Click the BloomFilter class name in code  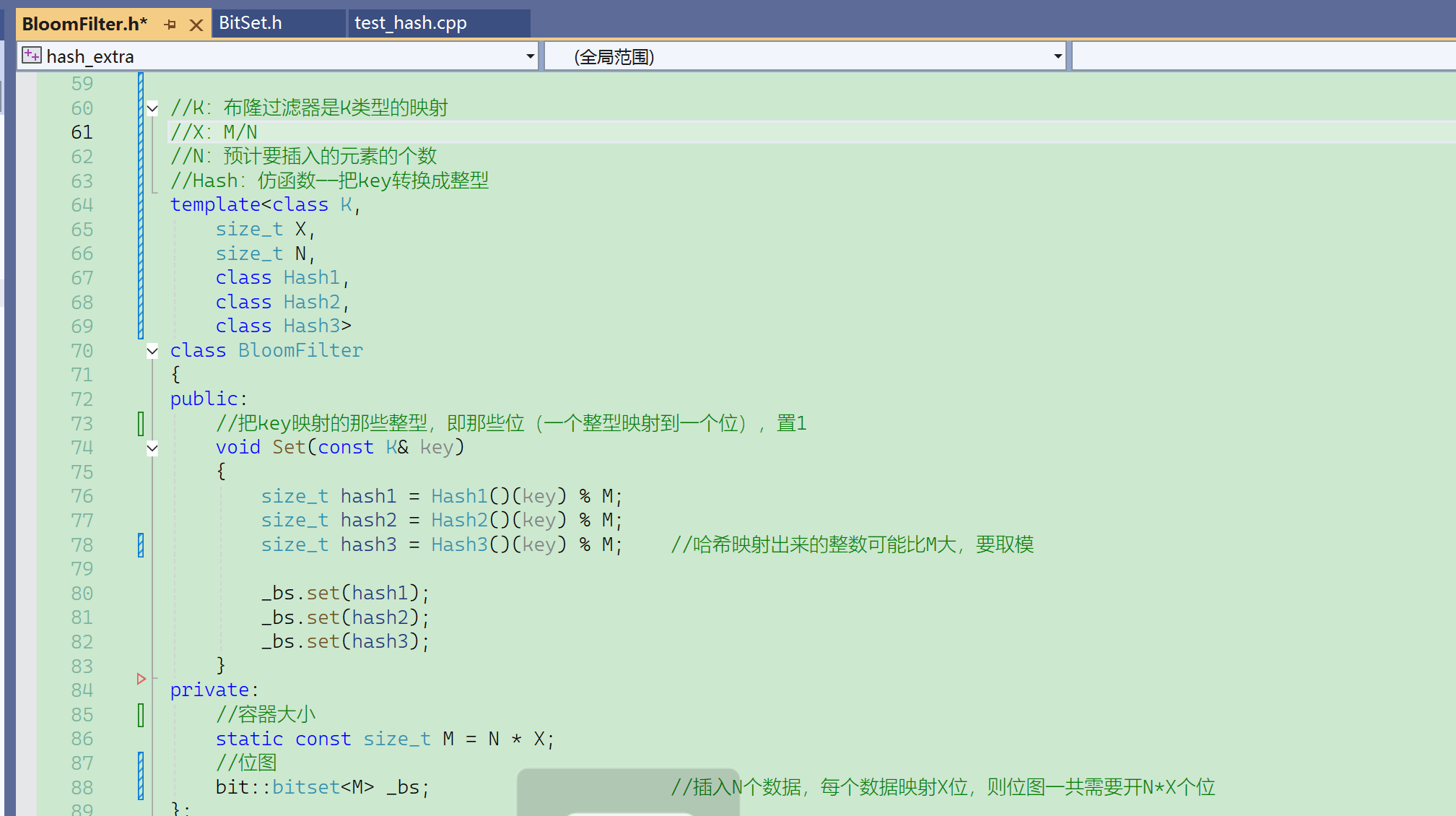300,351
